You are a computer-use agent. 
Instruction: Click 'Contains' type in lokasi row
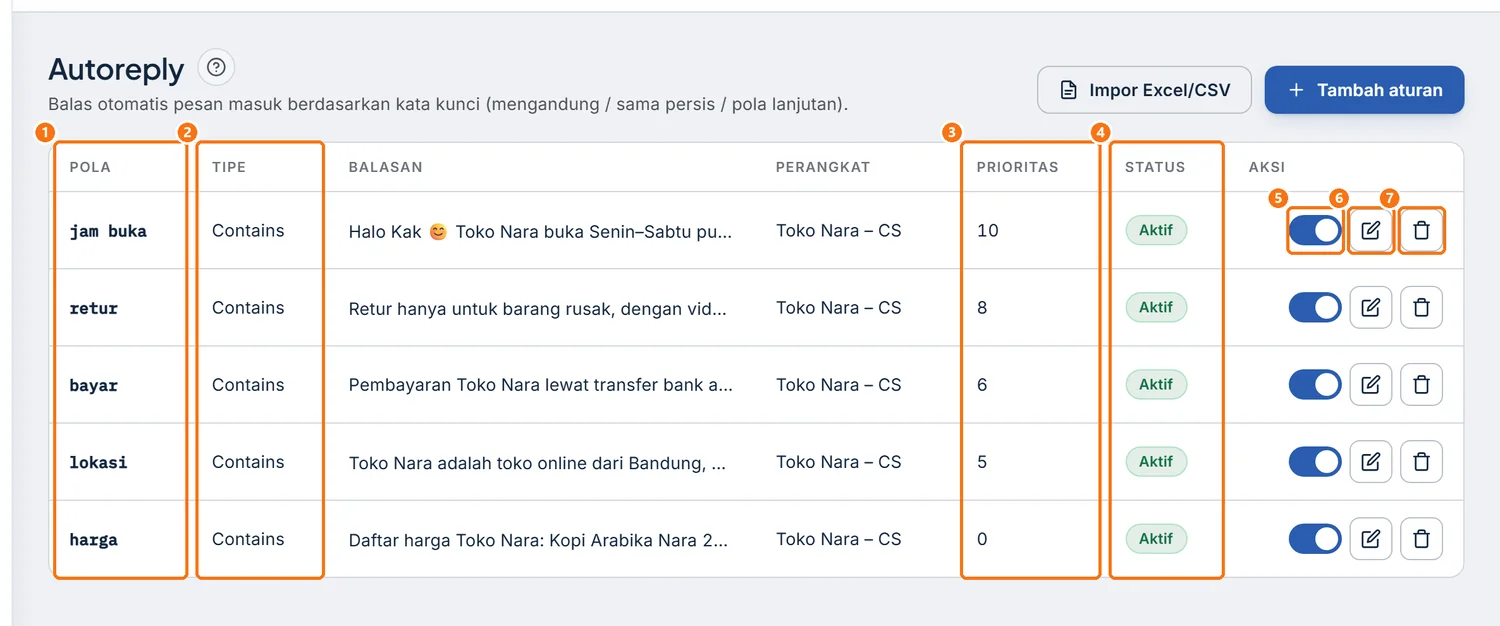[x=248, y=462]
